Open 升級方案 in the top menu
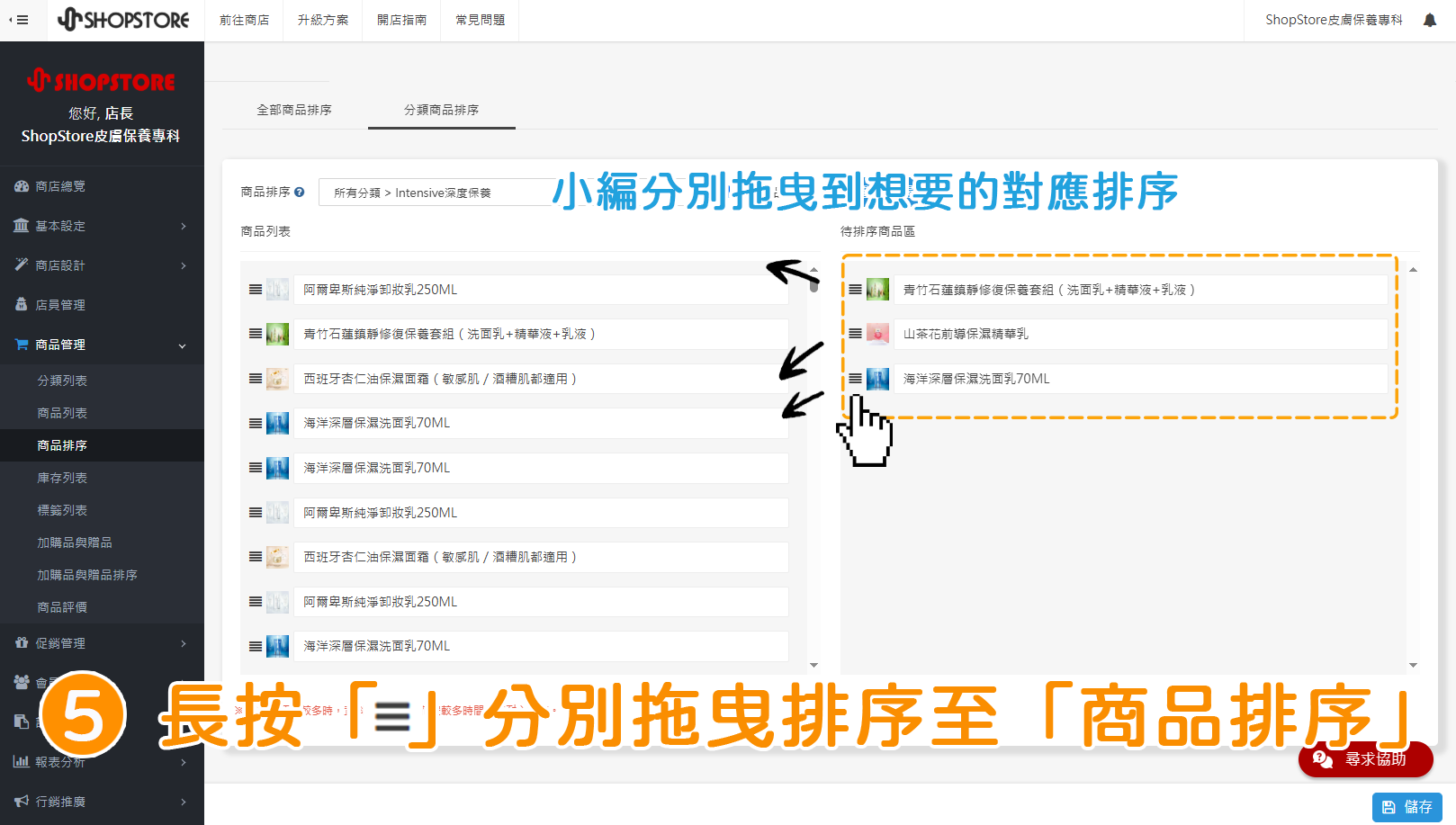1456x825 pixels. point(323,20)
